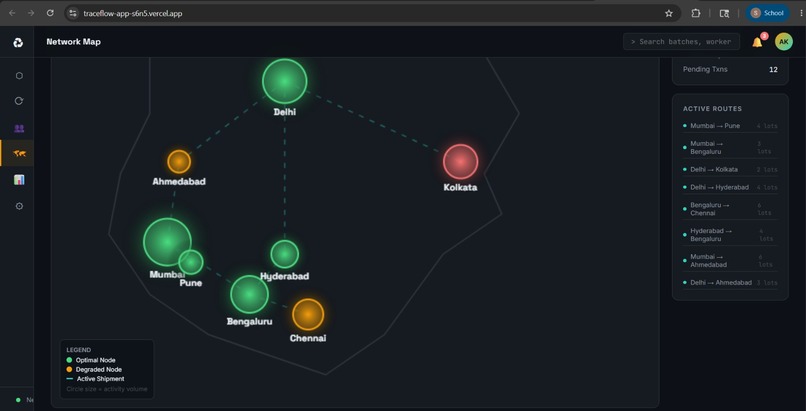
Task: Click the Mumbai → Pune route row
Action: click(730, 126)
